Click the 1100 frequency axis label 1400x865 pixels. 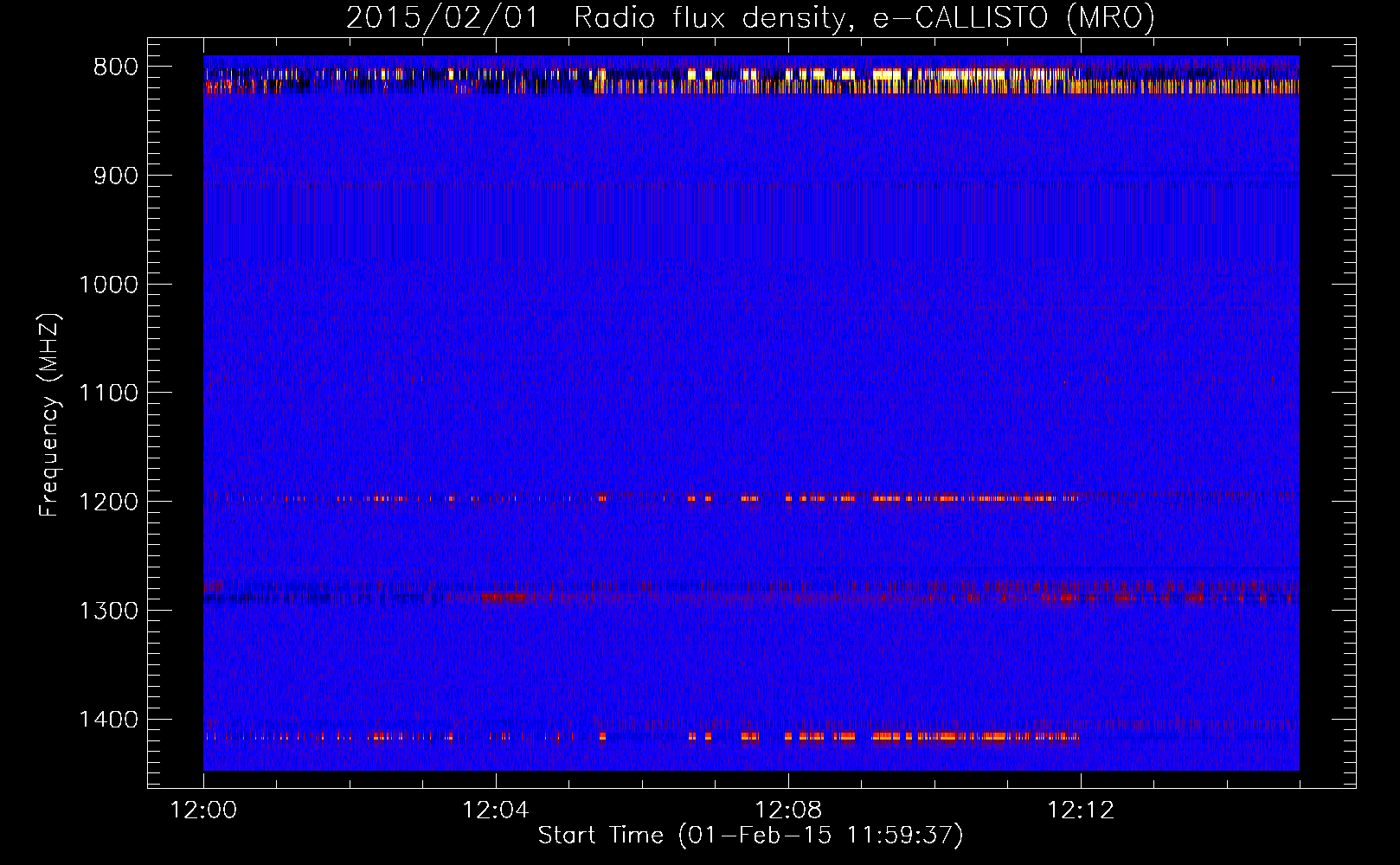[x=108, y=394]
